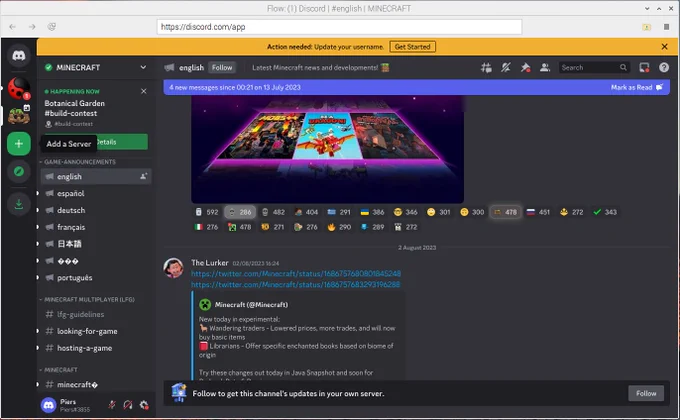This screenshot has height=420, width=680.
Task: Select the Minecraft server icon in sidebar
Action: tap(19, 115)
